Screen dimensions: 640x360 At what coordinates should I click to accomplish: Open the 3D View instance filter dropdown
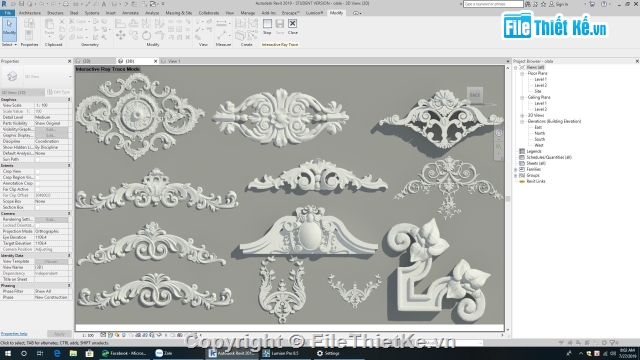(22, 92)
